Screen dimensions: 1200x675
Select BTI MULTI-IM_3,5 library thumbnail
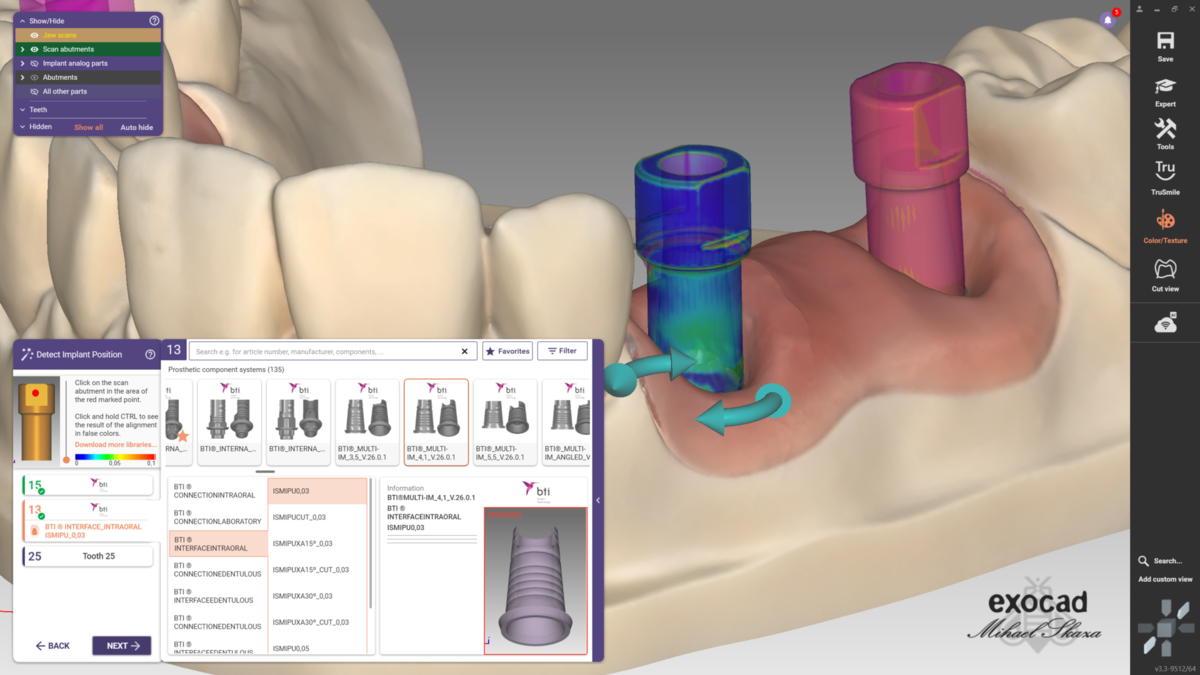tap(368, 422)
